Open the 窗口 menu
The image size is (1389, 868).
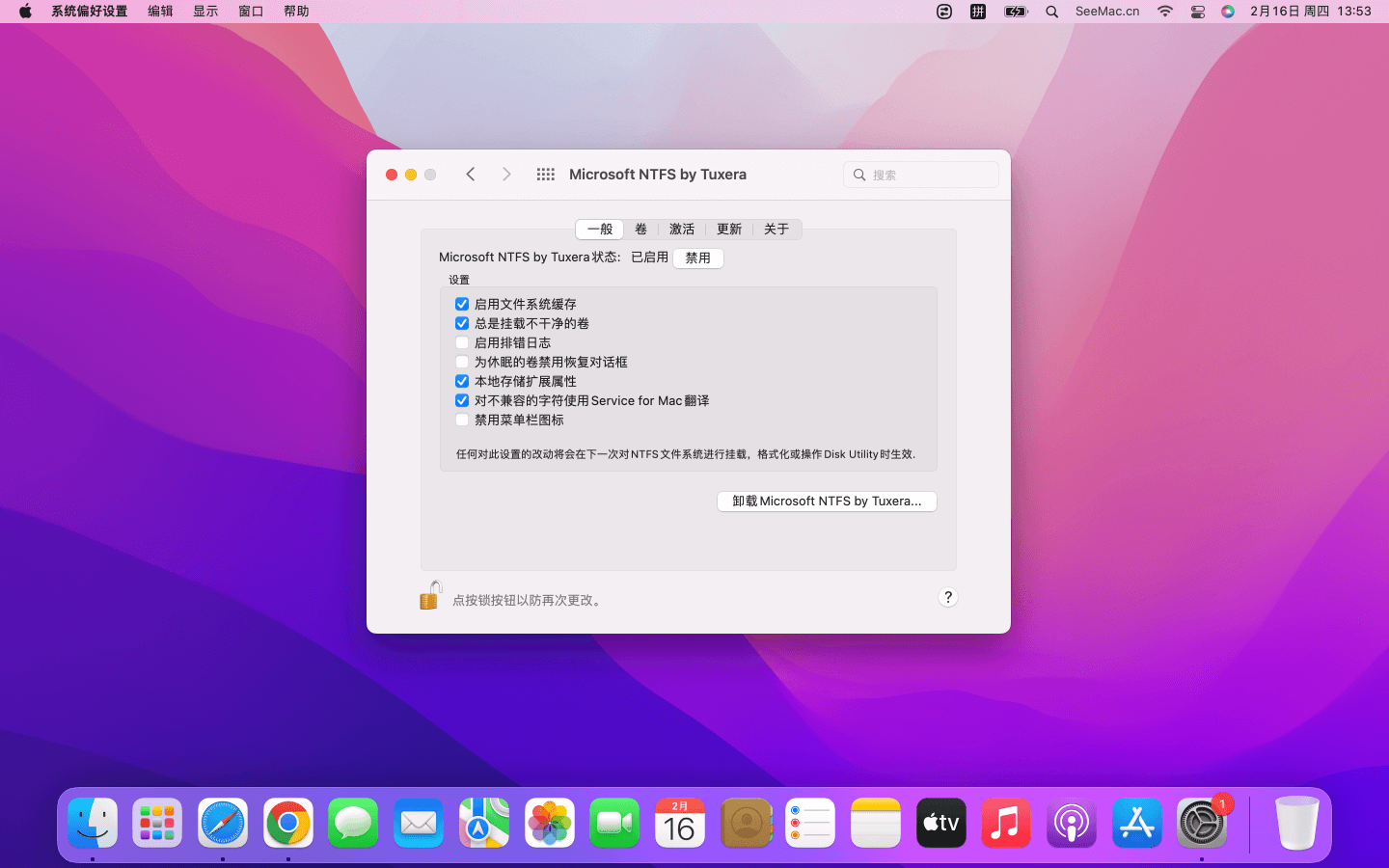point(251,12)
